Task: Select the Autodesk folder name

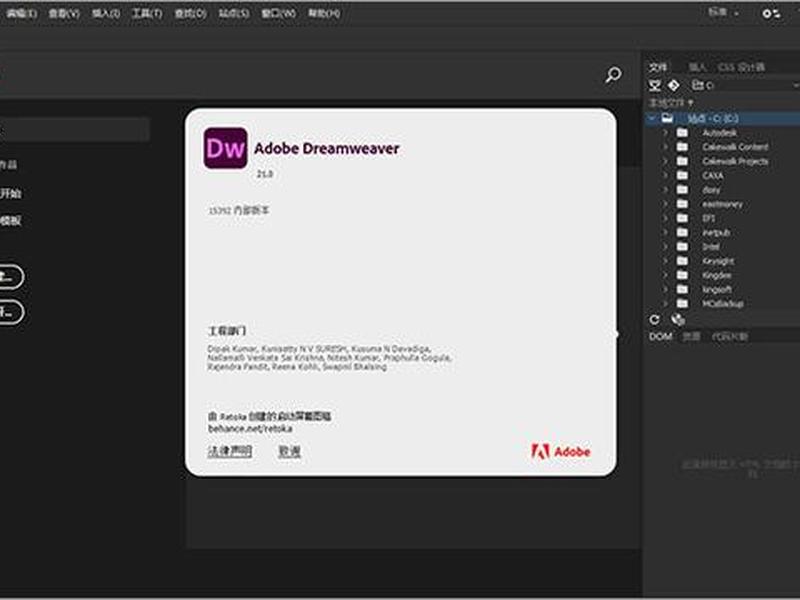Action: pyautogui.click(x=719, y=133)
